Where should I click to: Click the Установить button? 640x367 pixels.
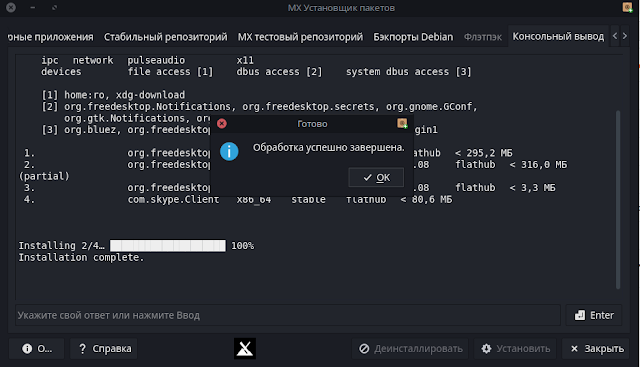pos(515,348)
